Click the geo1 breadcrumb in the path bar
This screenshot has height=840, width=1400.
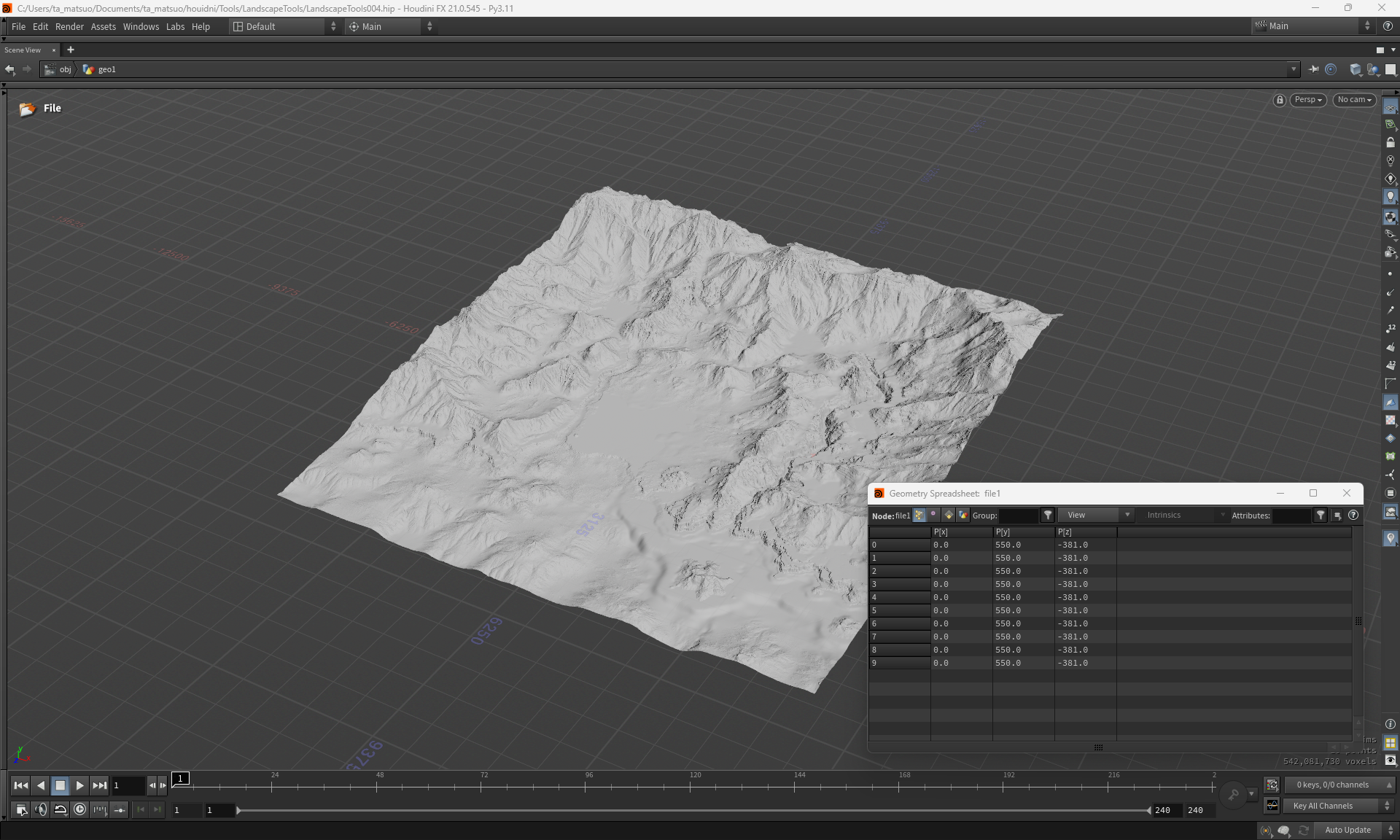[107, 69]
